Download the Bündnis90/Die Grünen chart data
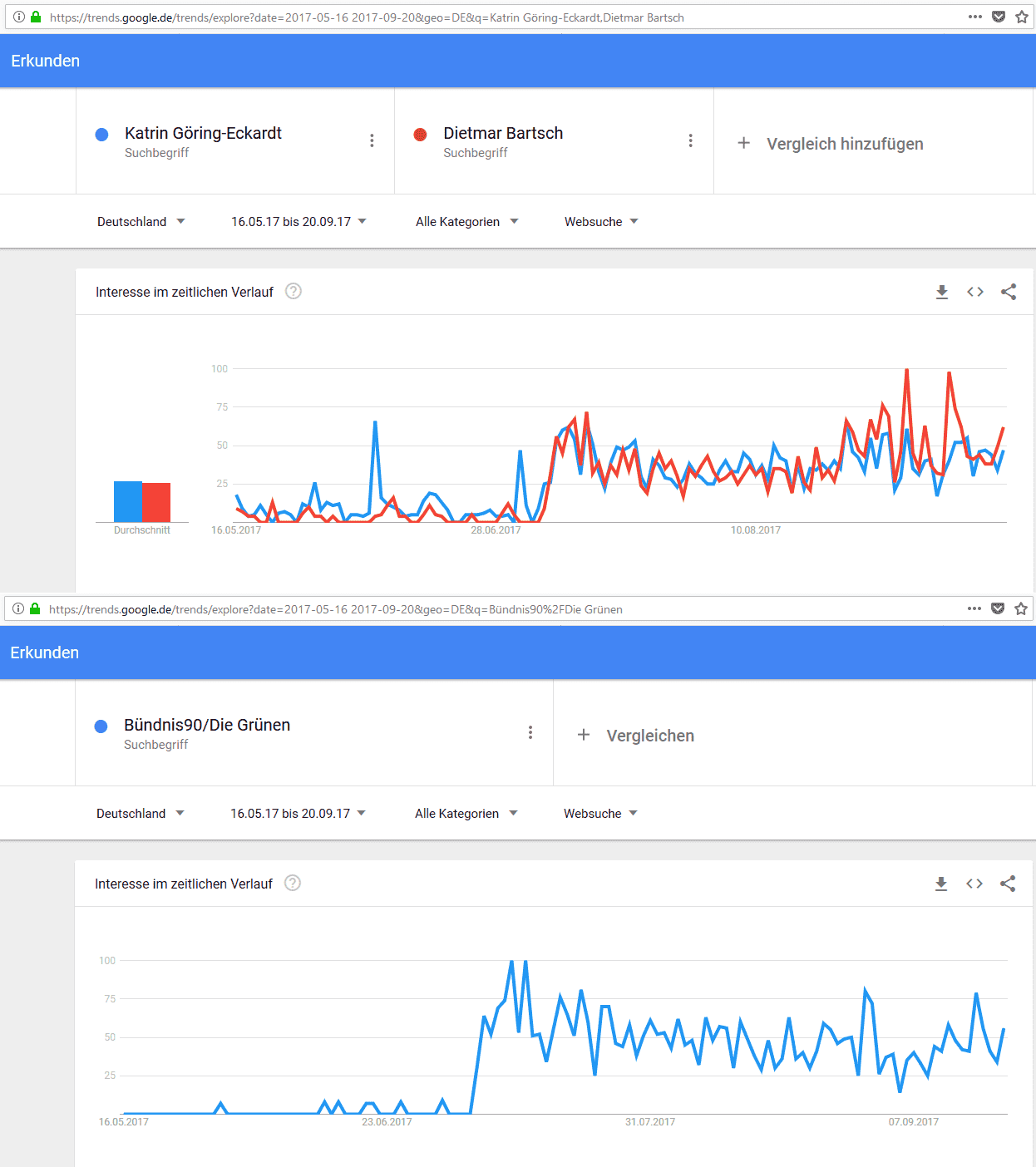Image resolution: width=1036 pixels, height=1167 pixels. pyautogui.click(x=941, y=884)
